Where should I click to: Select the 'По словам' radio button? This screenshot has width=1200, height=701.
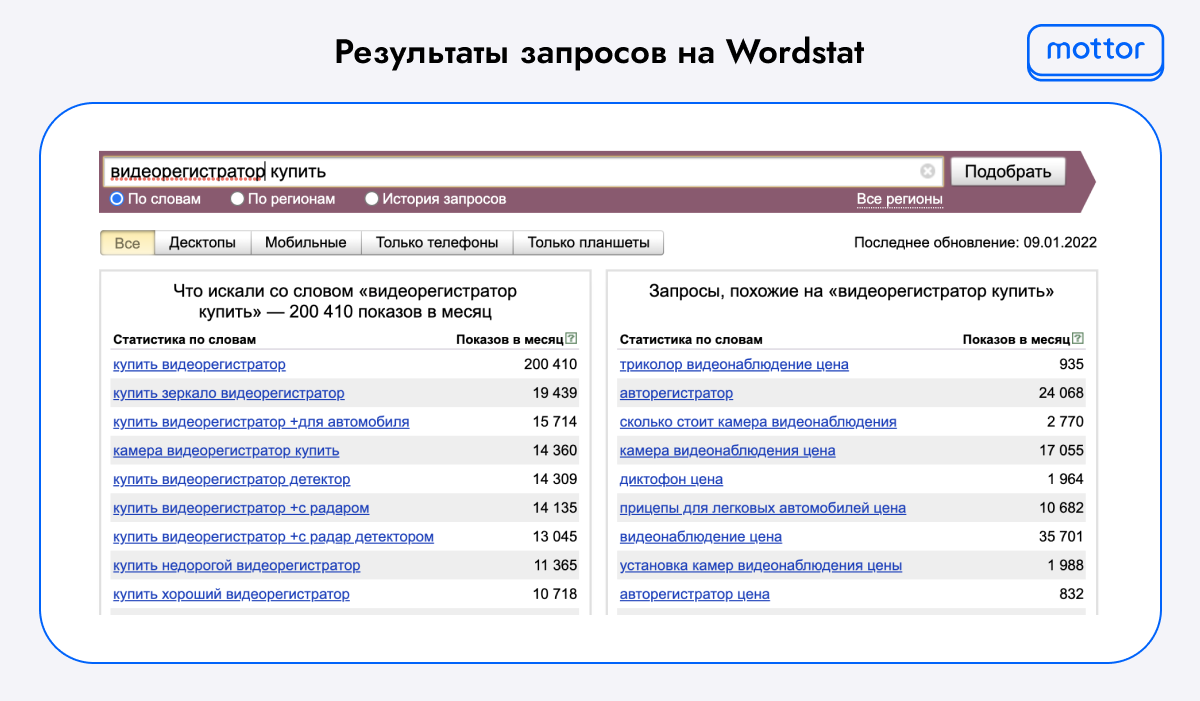pyautogui.click(x=116, y=199)
